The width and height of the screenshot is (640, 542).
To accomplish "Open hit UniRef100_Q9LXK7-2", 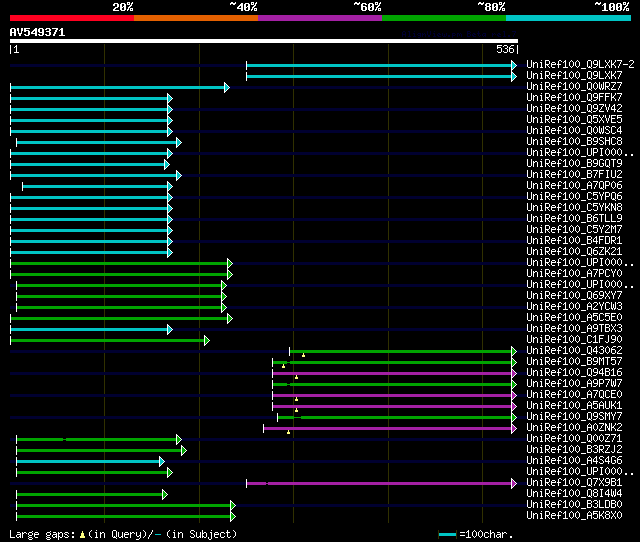I will (x=580, y=64).
